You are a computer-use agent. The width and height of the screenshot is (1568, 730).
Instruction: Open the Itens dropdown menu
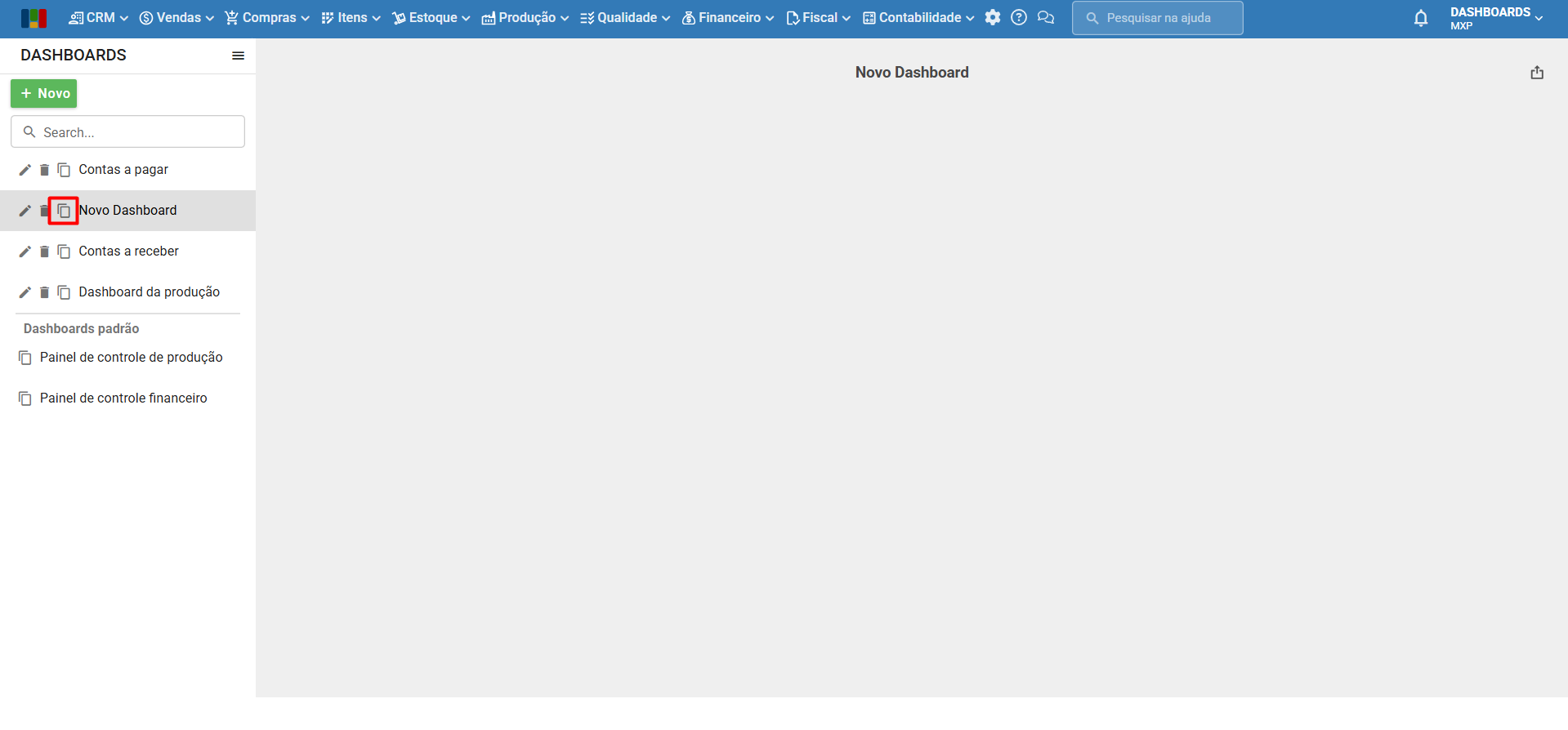[351, 18]
